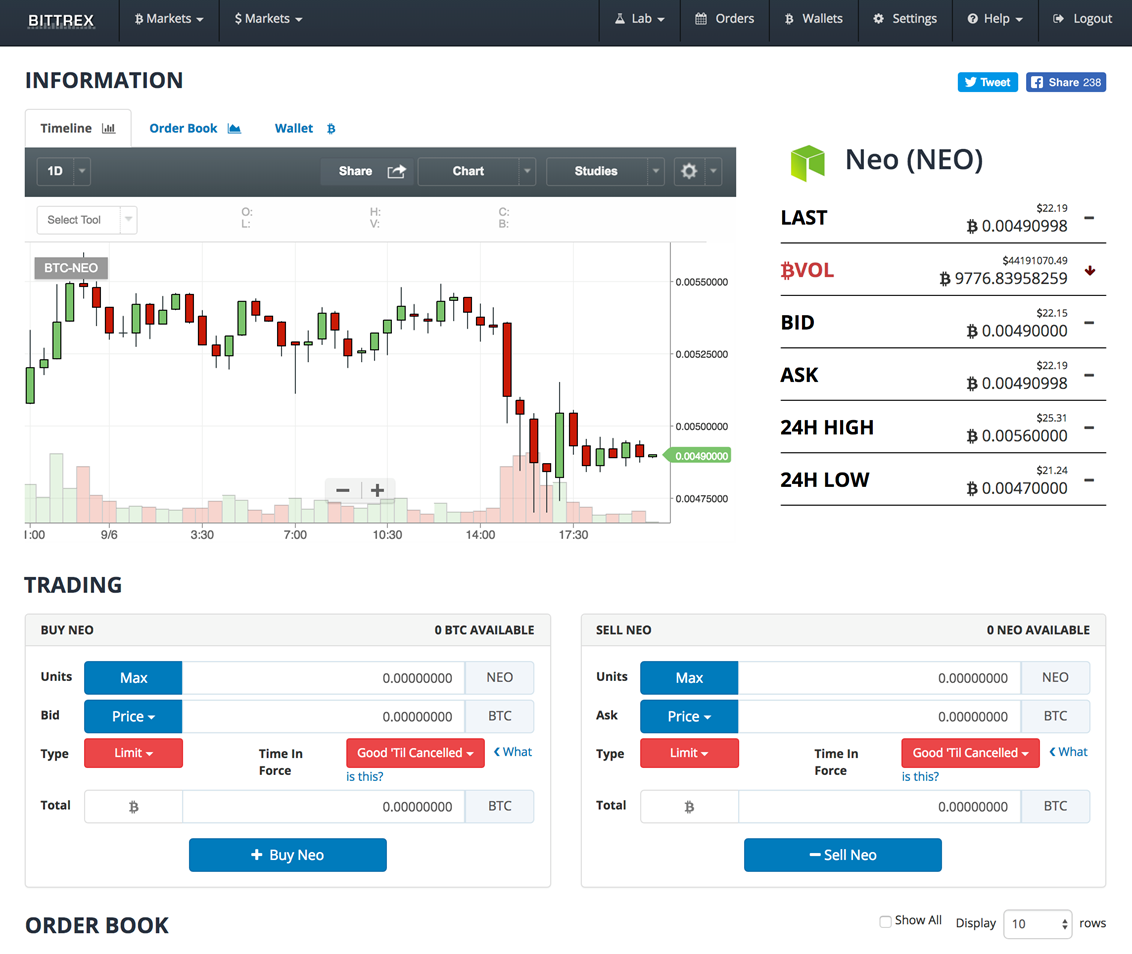
Task: Click the Tweet button
Action: tap(988, 82)
